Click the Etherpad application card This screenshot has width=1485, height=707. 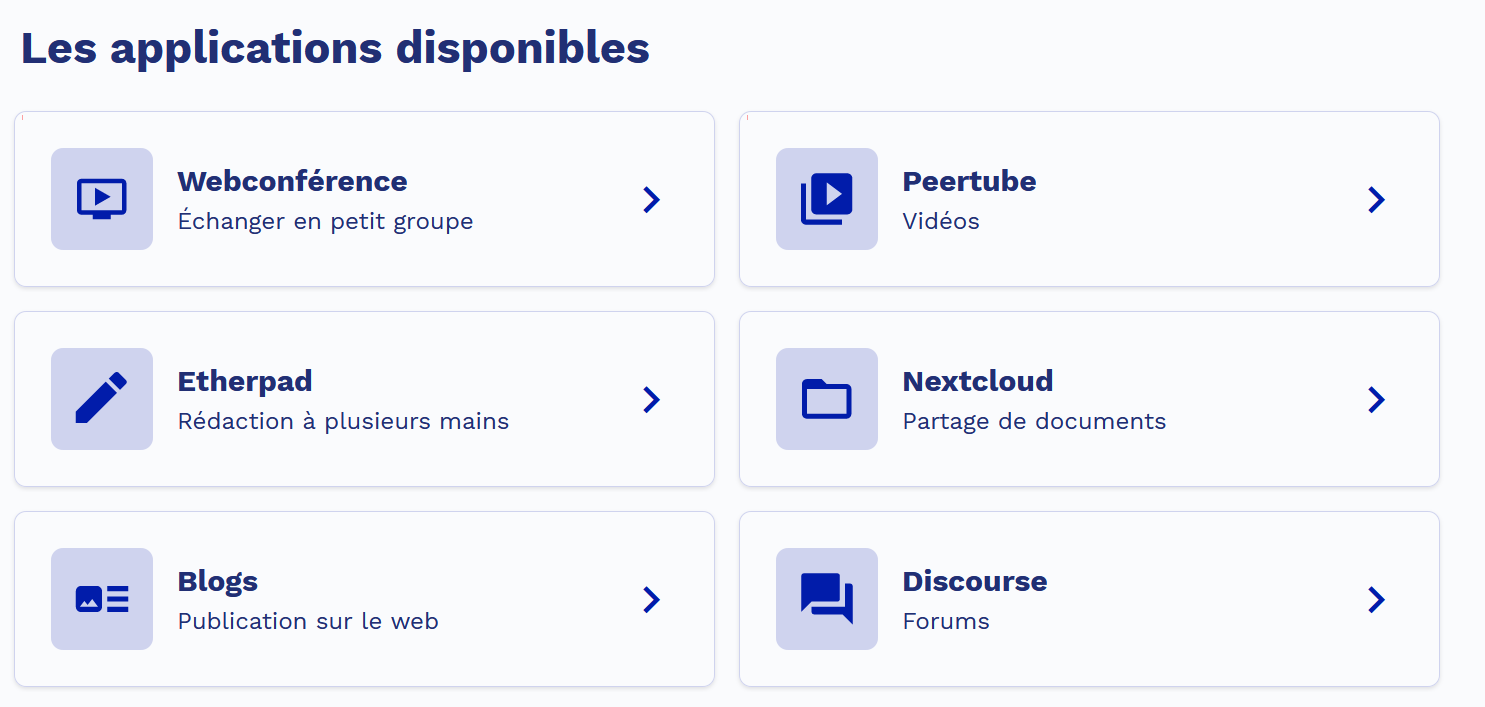pos(364,399)
